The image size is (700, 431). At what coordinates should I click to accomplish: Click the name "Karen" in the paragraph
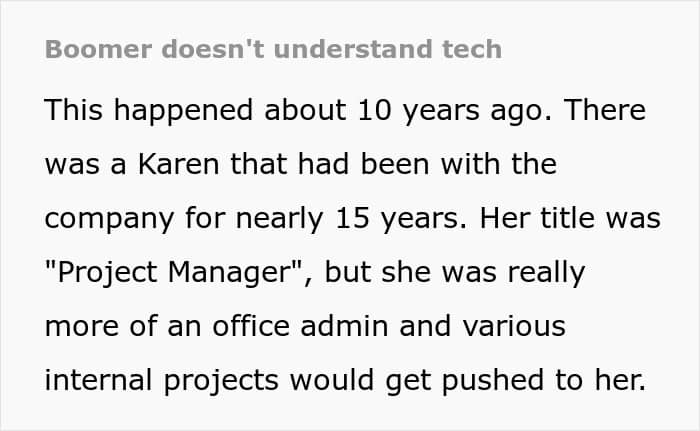(179, 164)
